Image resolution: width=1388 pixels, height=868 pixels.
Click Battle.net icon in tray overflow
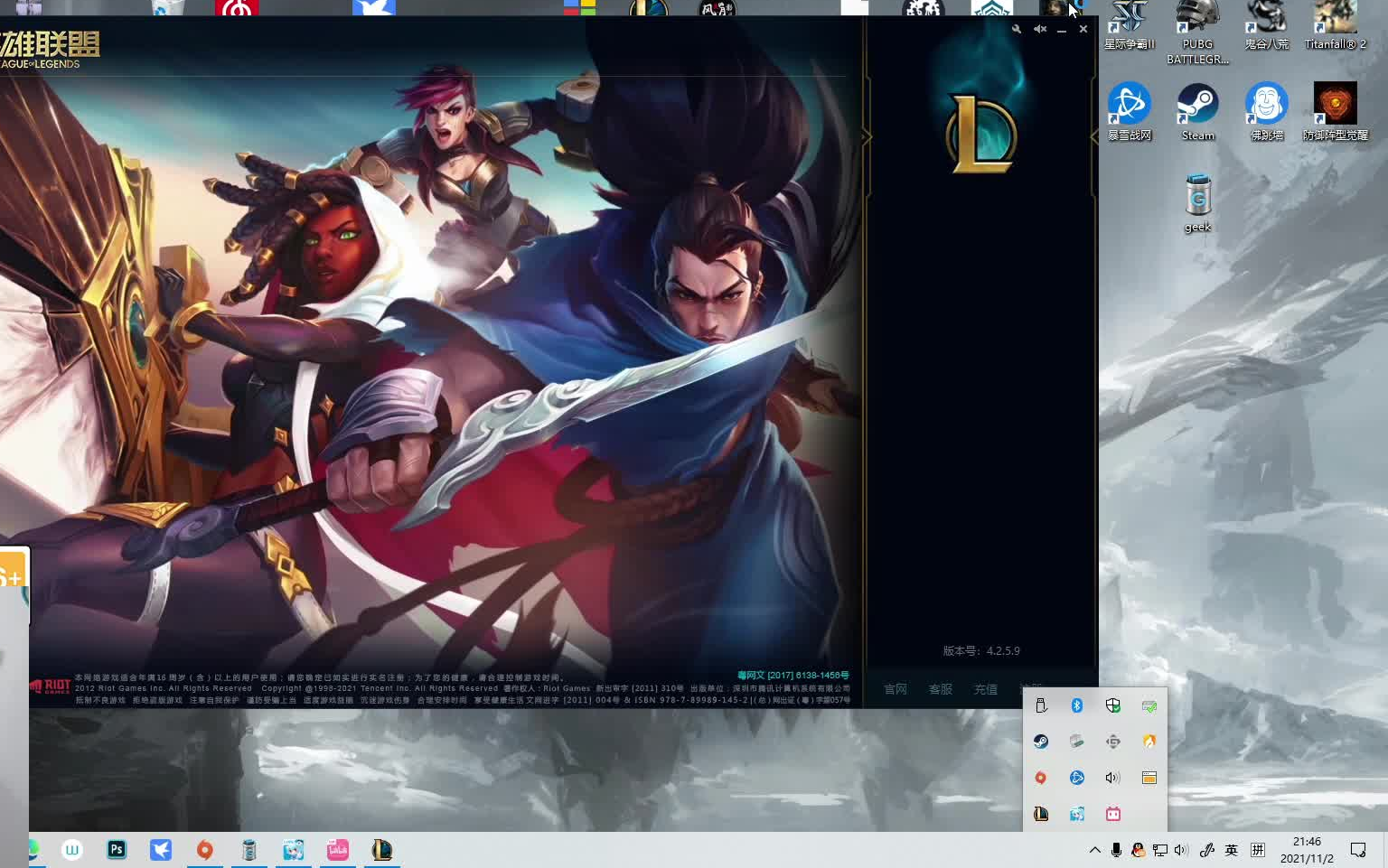coord(1077,778)
